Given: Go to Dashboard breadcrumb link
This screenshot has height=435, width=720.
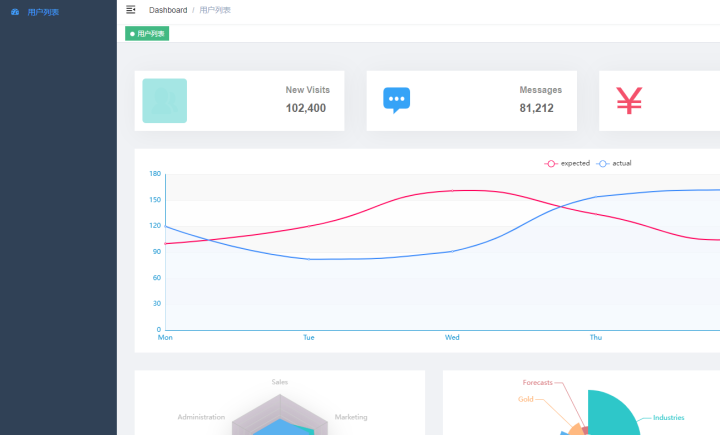Looking at the screenshot, I should [x=168, y=10].
